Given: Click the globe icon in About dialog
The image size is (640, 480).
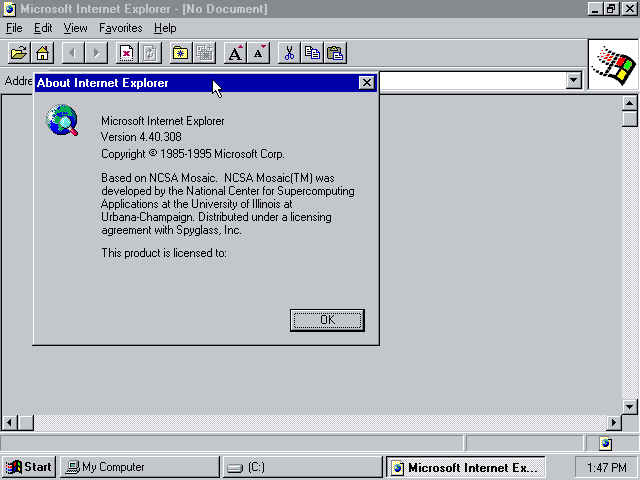Looking at the screenshot, I should [62, 120].
